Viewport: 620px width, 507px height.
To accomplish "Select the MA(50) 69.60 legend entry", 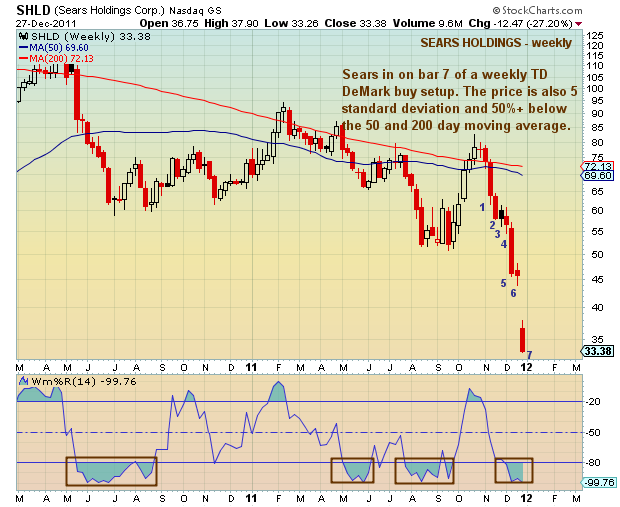I will pyautogui.click(x=54, y=48).
